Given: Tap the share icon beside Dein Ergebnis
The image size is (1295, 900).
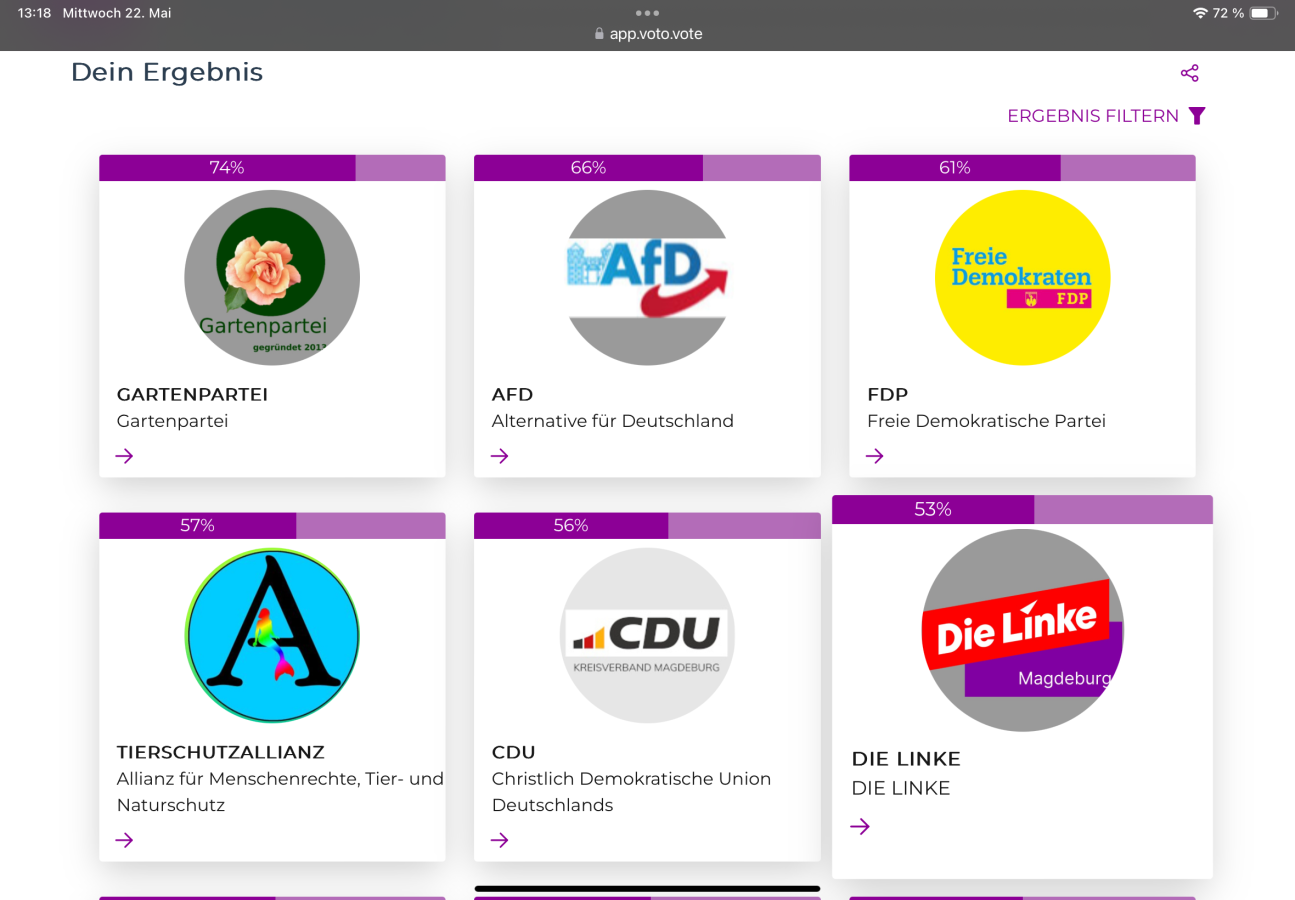Looking at the screenshot, I should click(x=1189, y=73).
